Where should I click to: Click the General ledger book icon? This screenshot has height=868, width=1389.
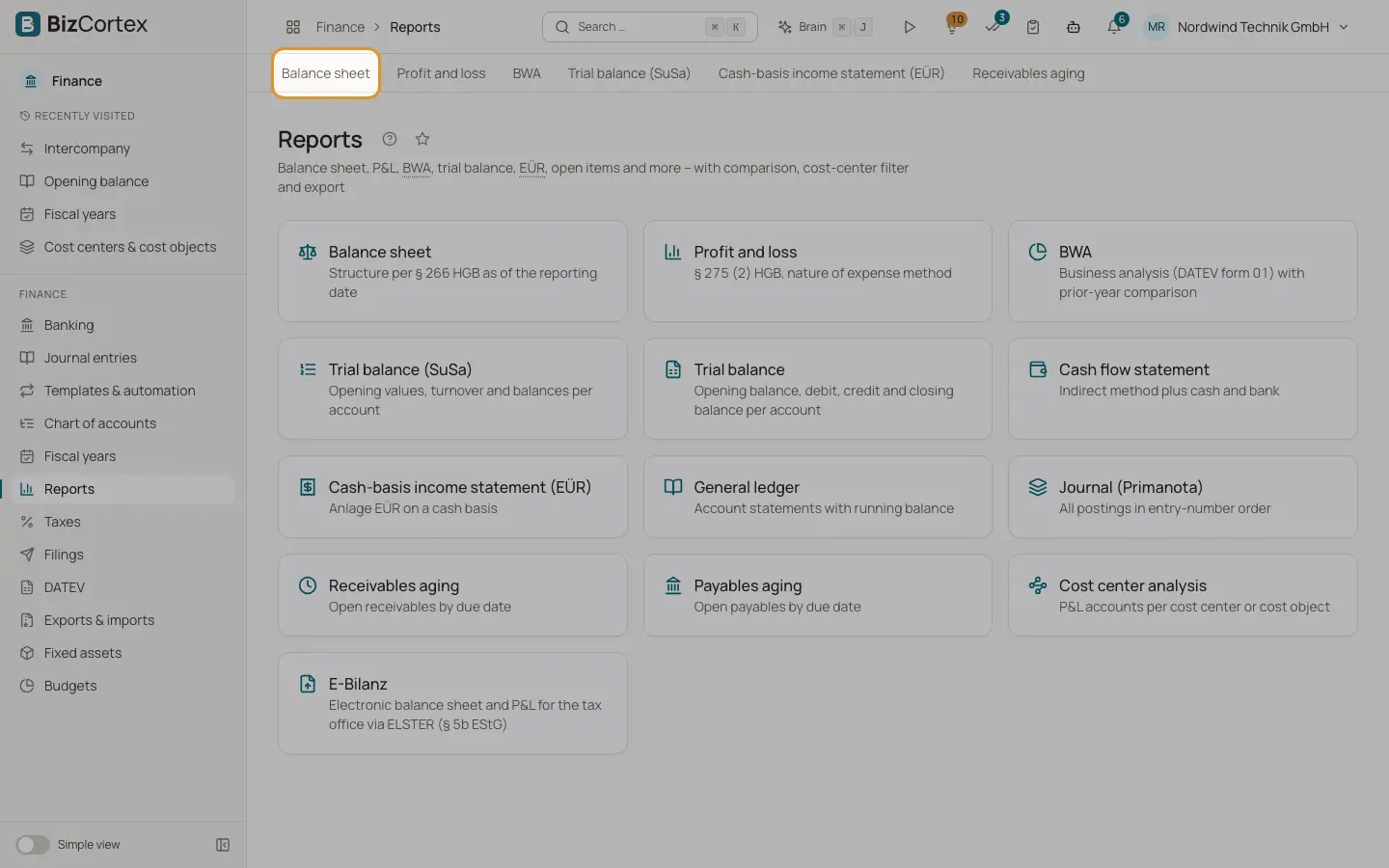pyautogui.click(x=673, y=487)
